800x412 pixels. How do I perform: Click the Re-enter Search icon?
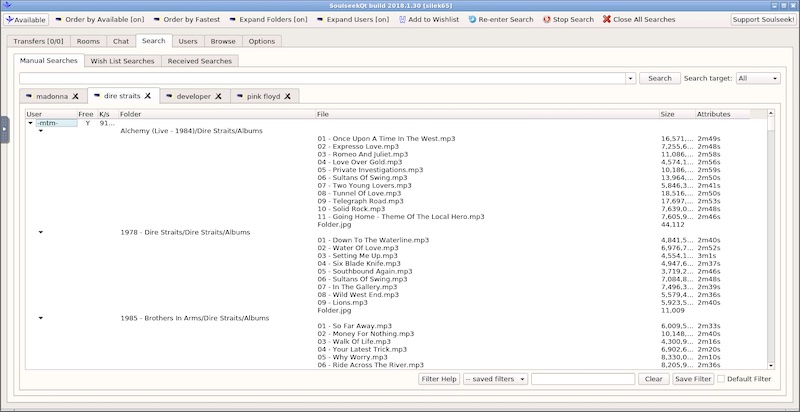click(x=472, y=19)
